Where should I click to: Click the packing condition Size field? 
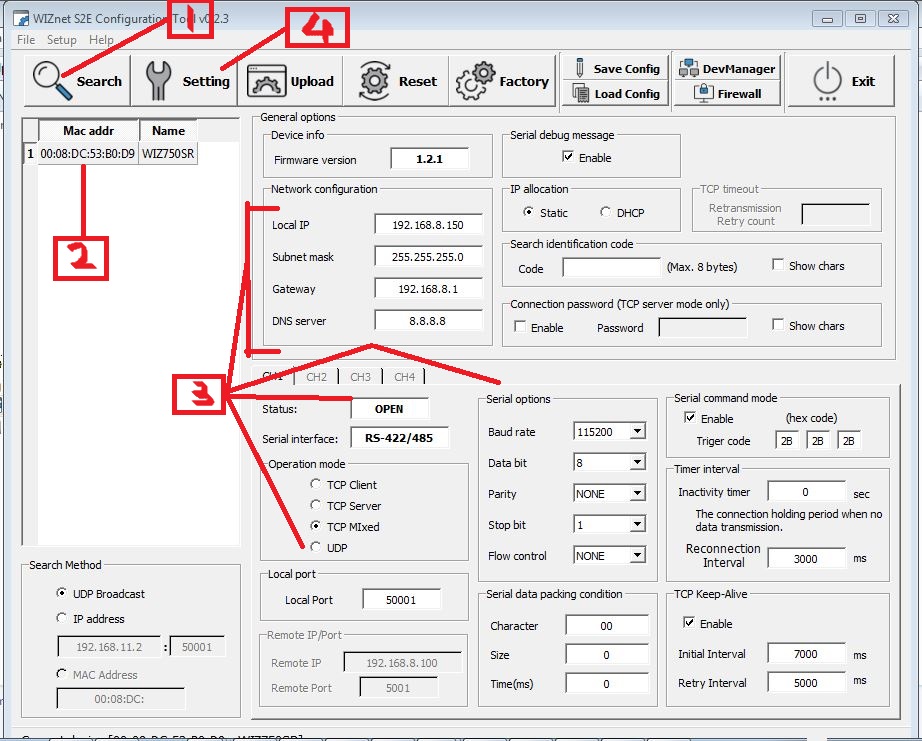(x=607, y=654)
